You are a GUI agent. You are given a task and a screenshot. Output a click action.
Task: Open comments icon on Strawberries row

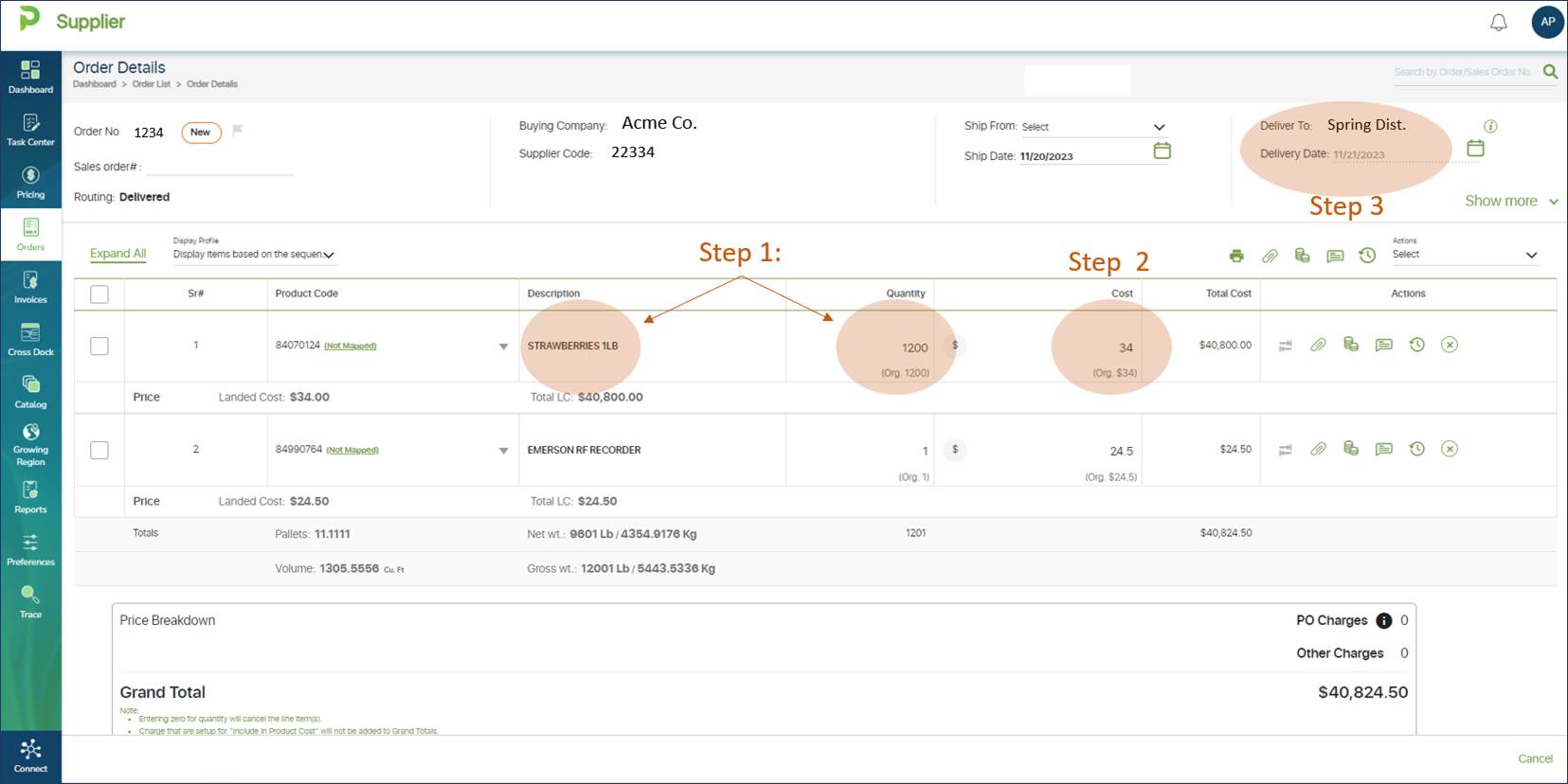point(1384,345)
